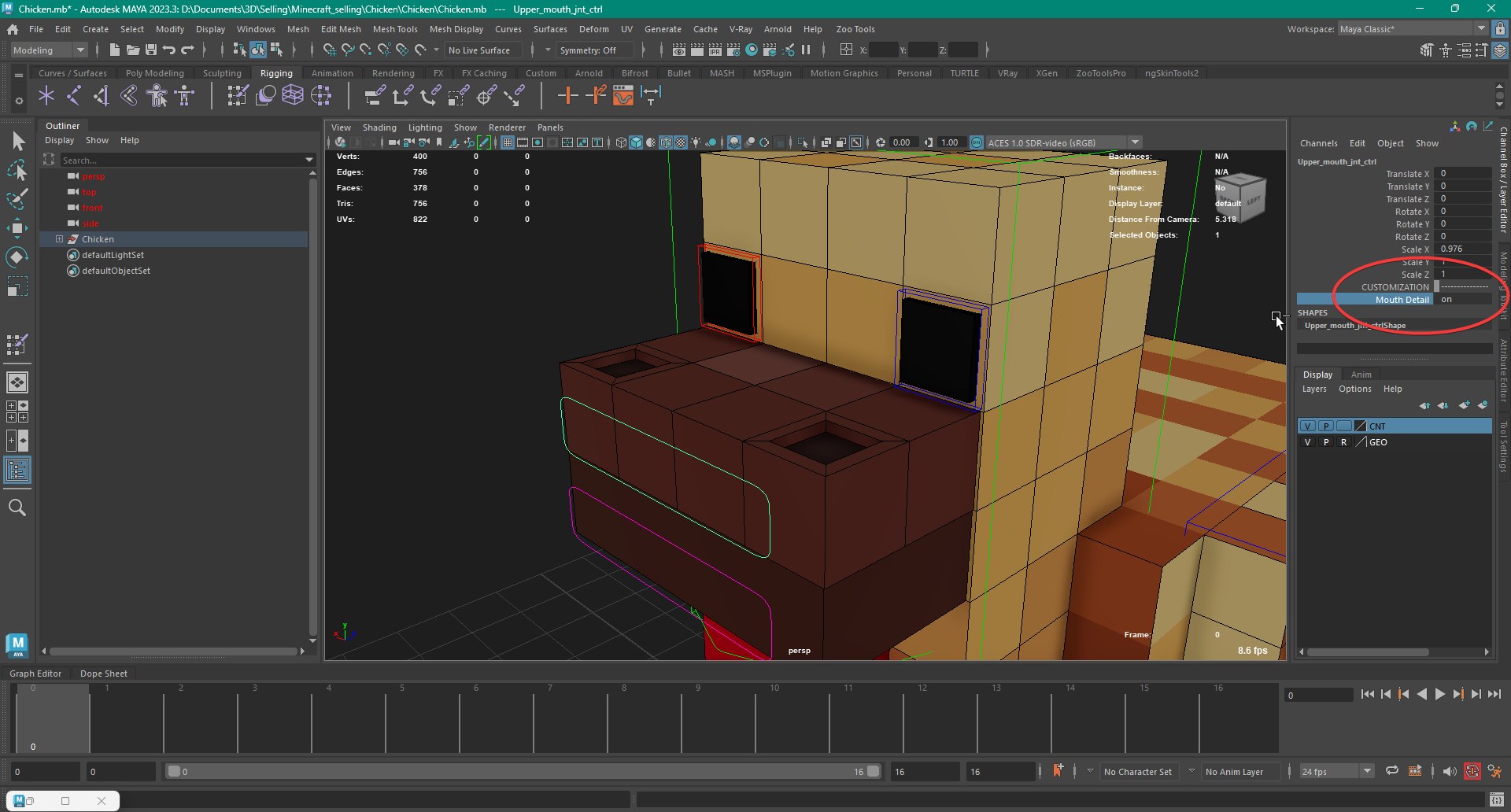
Task: Toggle audio speaker icon in range bar
Action: (1450, 772)
